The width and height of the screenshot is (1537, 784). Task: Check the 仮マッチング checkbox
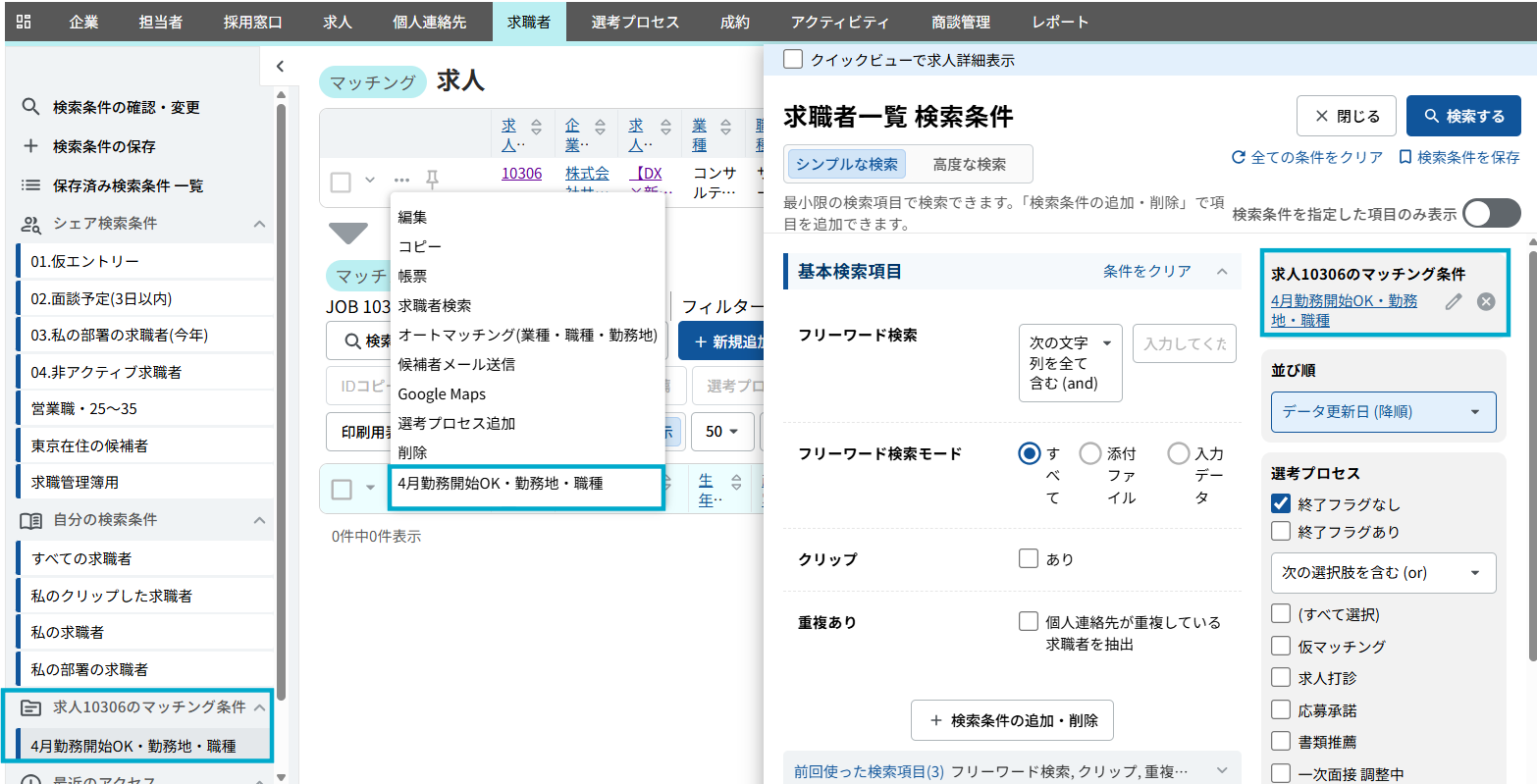tap(1281, 646)
